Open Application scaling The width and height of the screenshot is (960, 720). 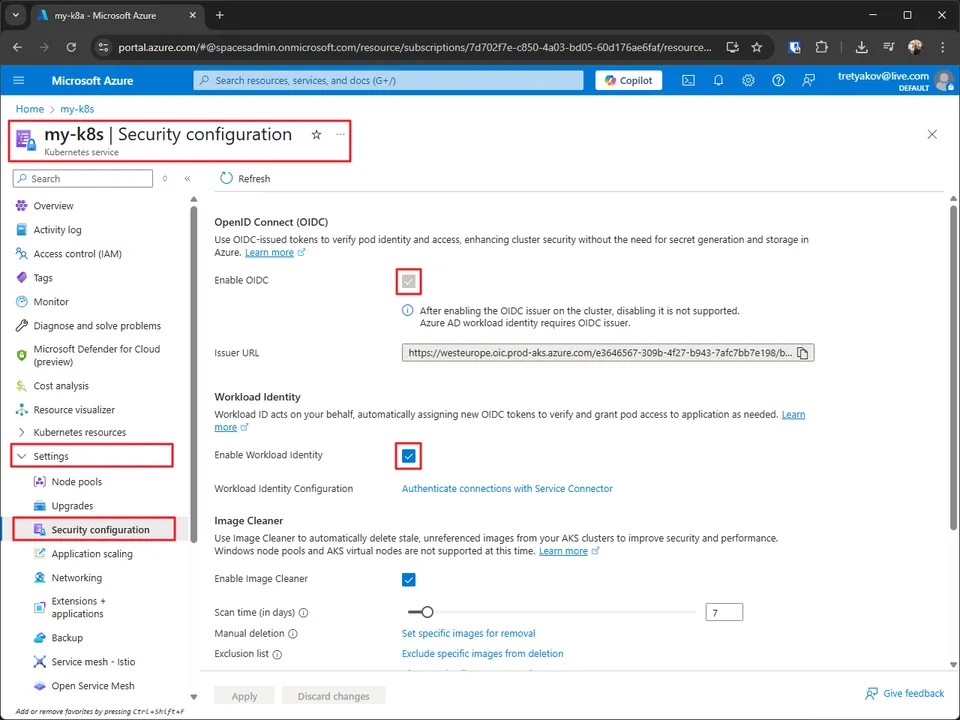coord(92,553)
